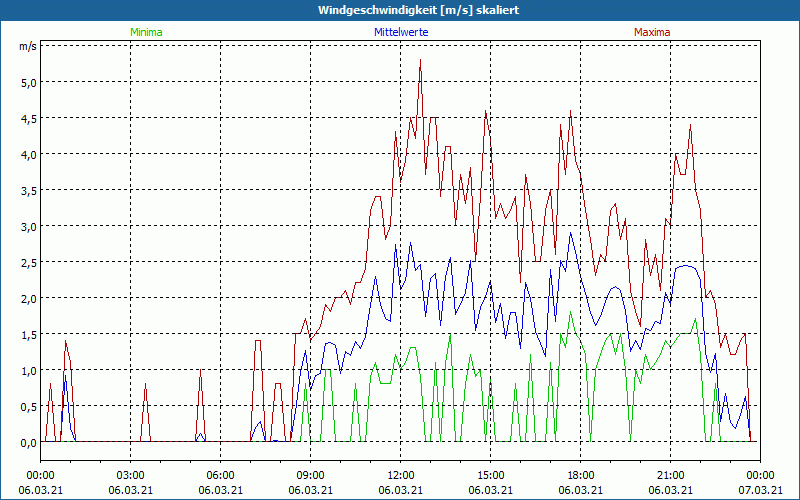Click the 3,5 y-axis value
The height and width of the screenshot is (500, 800).
coord(29,190)
